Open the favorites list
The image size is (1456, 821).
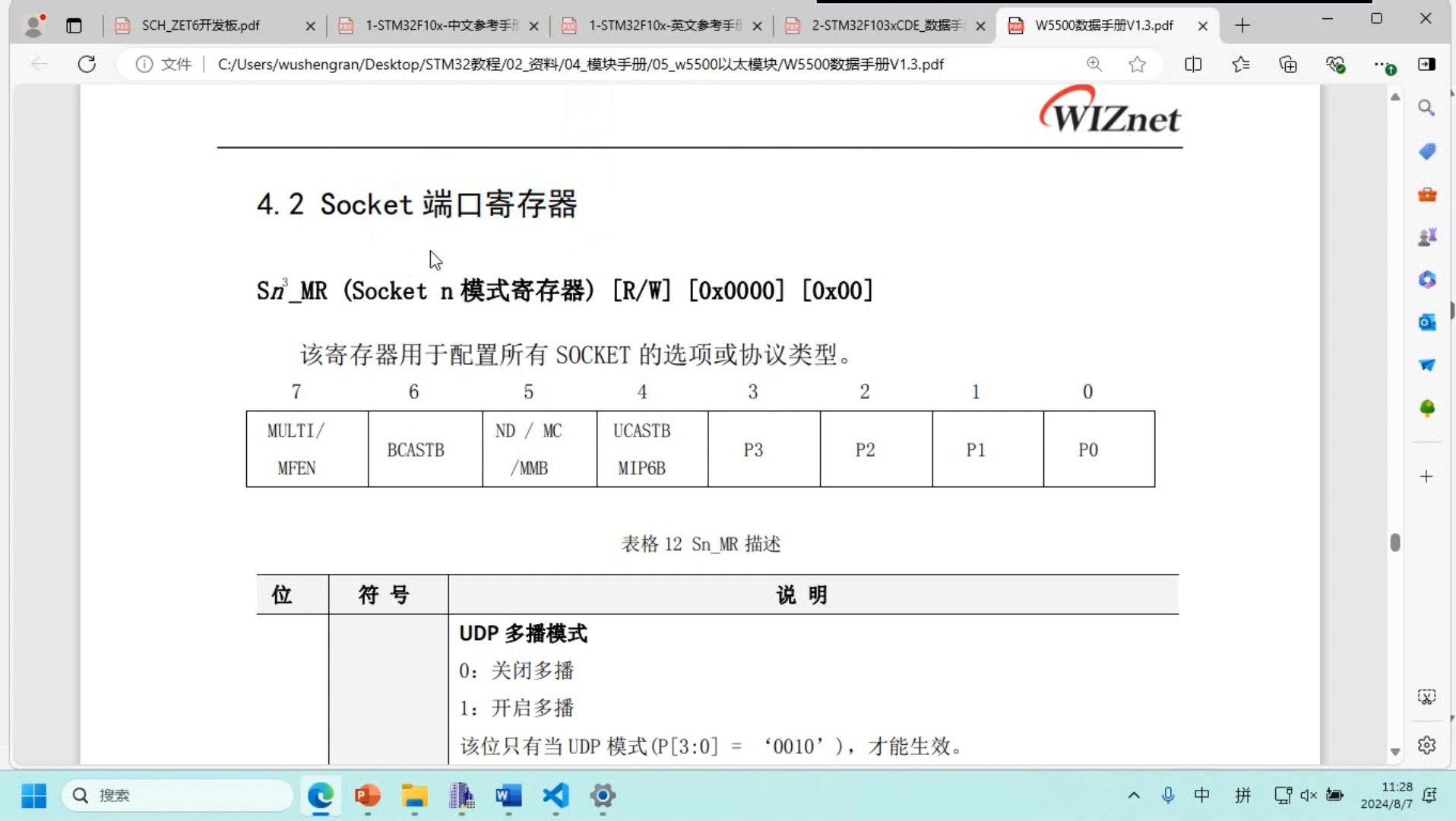click(x=1240, y=64)
